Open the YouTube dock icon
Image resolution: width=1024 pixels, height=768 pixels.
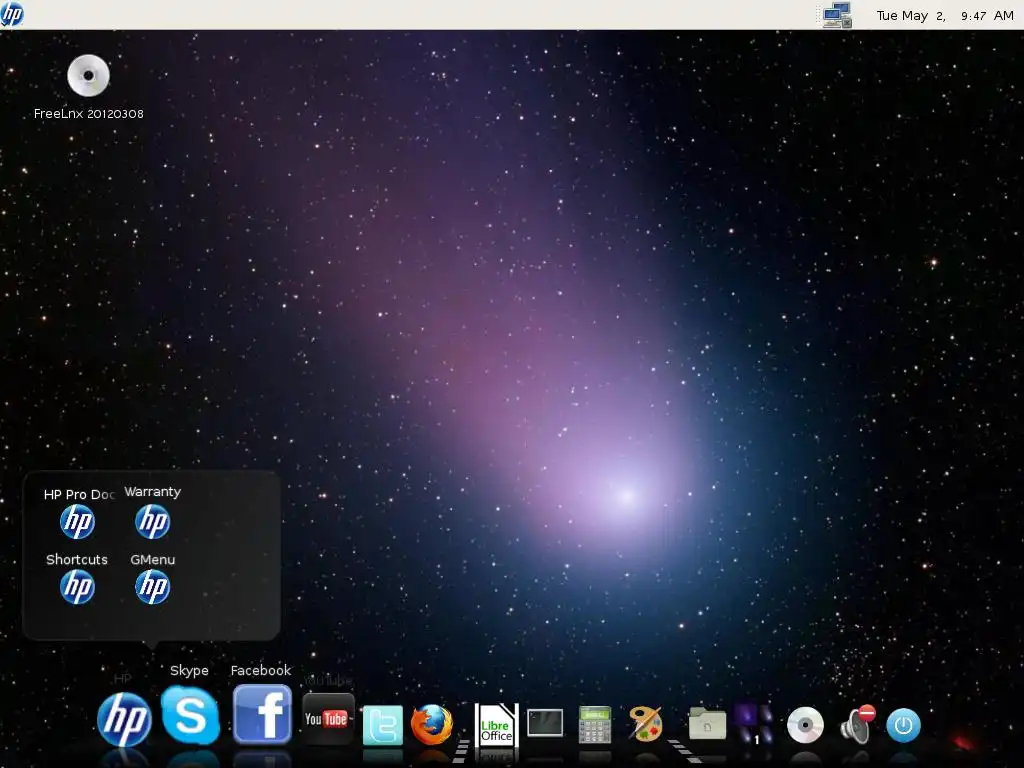pos(328,719)
